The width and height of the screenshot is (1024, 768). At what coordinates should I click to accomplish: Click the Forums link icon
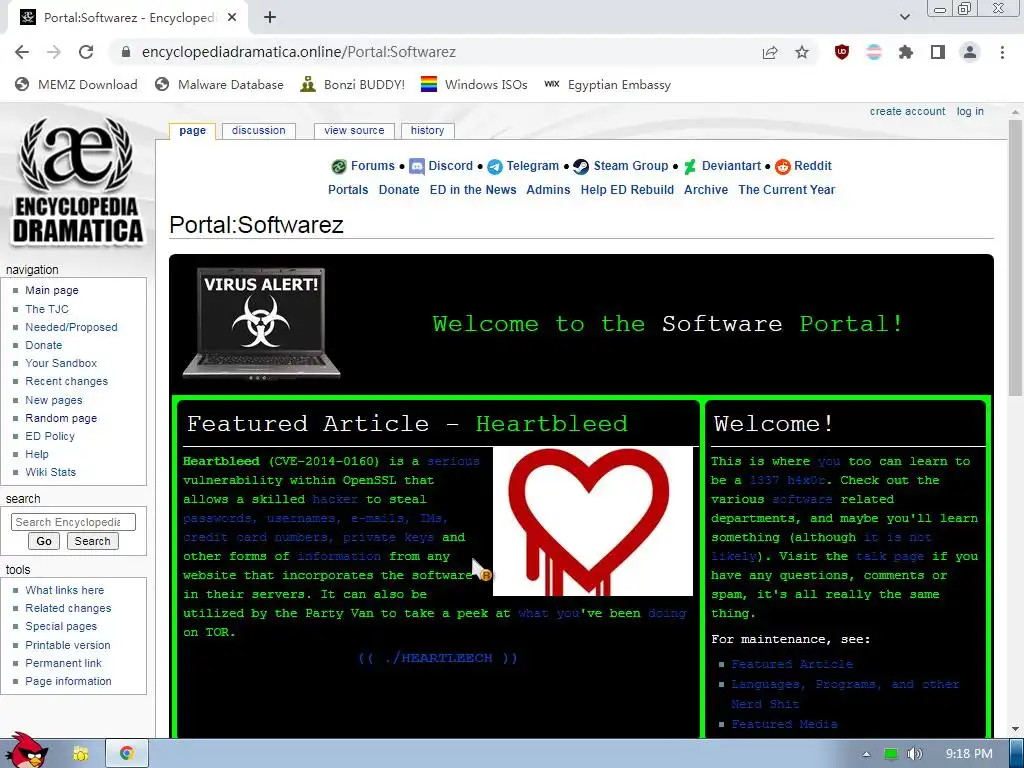(x=339, y=167)
